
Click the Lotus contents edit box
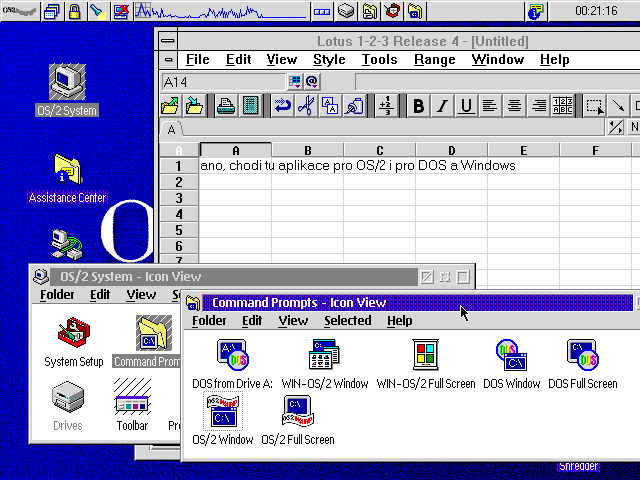pos(497,82)
